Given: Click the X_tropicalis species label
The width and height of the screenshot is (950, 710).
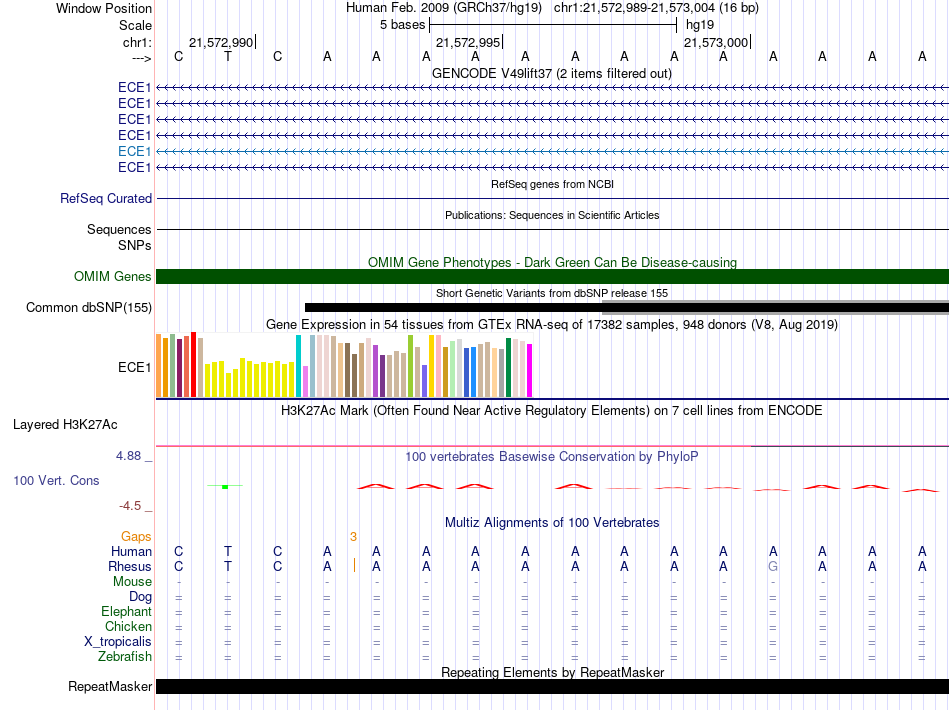Looking at the screenshot, I should [118, 642].
